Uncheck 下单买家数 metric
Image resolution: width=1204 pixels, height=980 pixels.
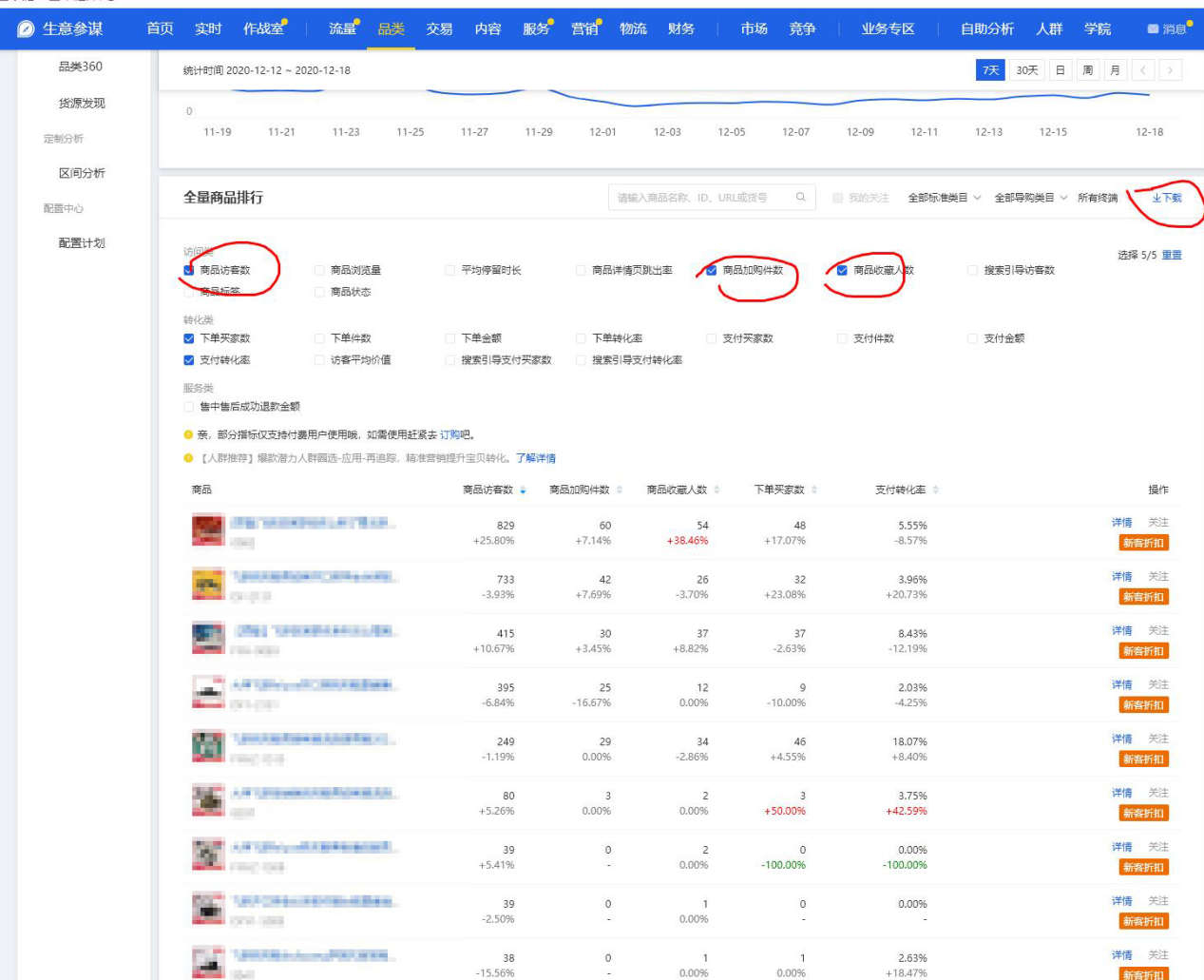[189, 338]
